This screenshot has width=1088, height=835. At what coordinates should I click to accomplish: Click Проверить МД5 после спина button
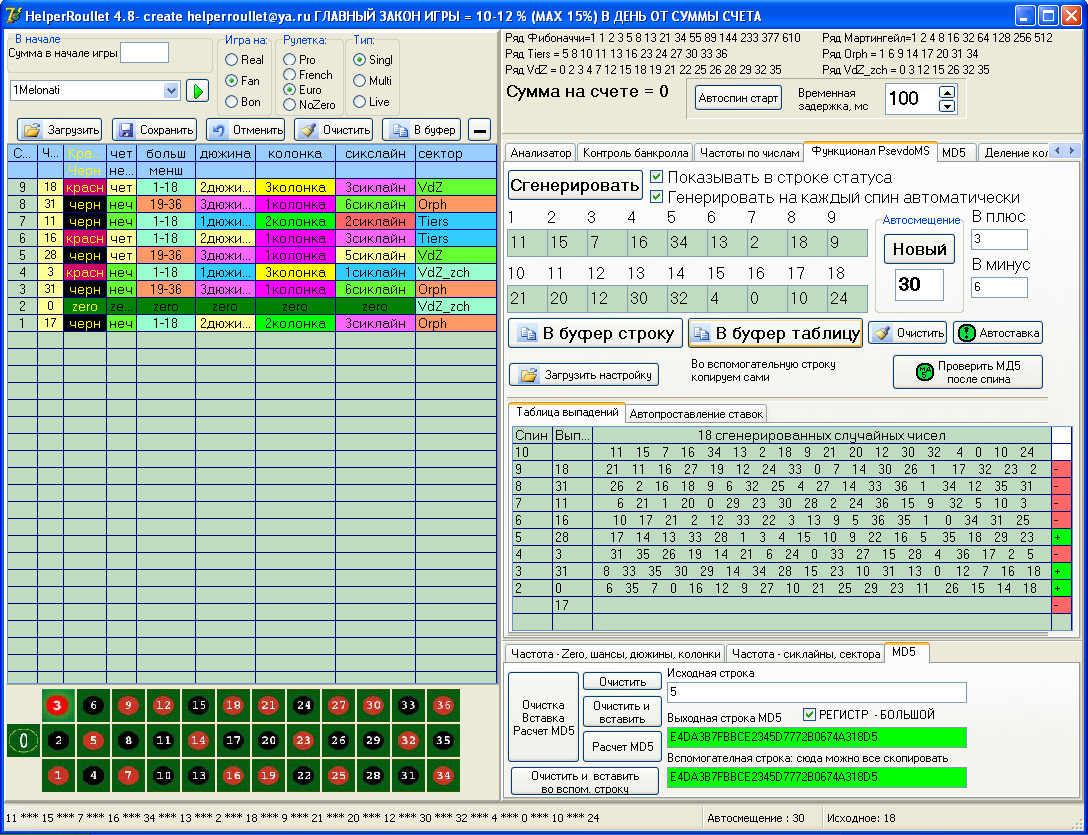tap(967, 372)
